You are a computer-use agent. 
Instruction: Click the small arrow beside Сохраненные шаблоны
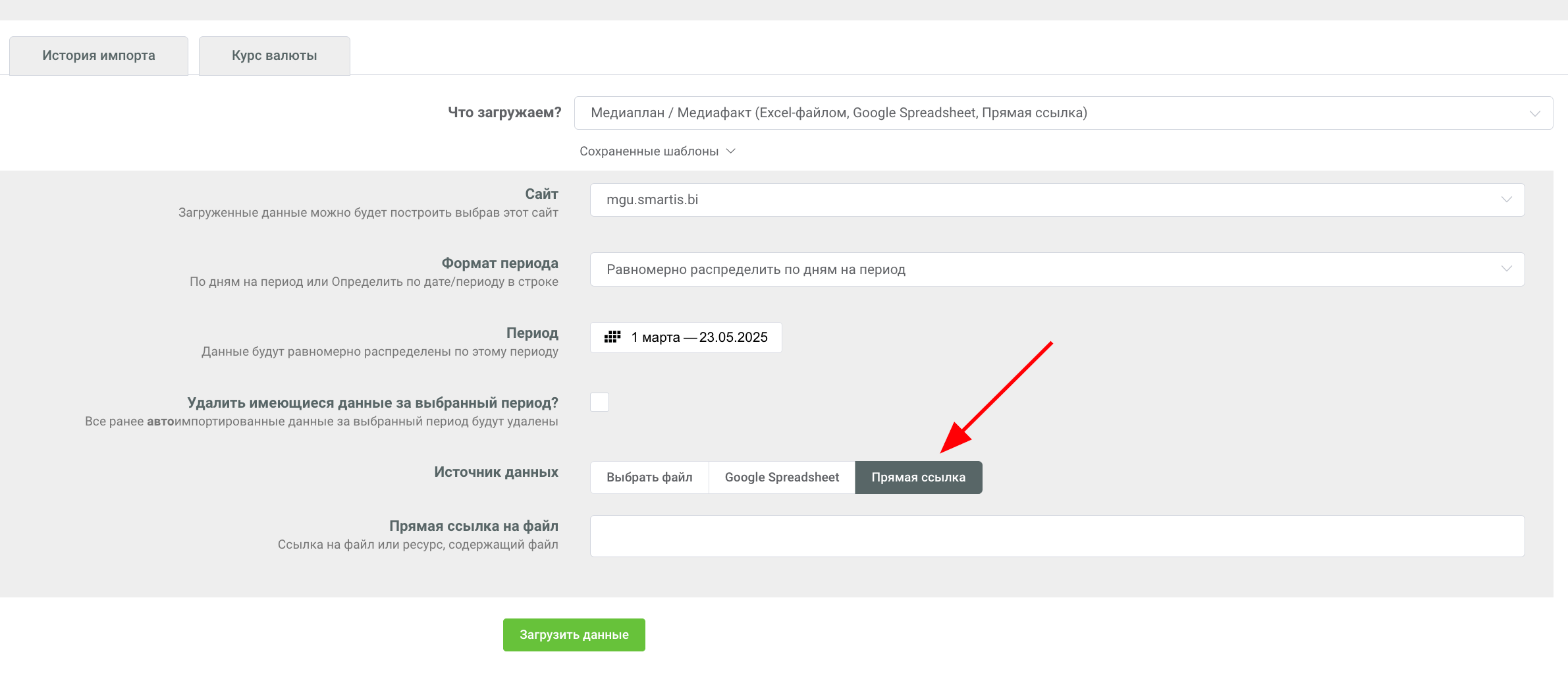point(730,151)
